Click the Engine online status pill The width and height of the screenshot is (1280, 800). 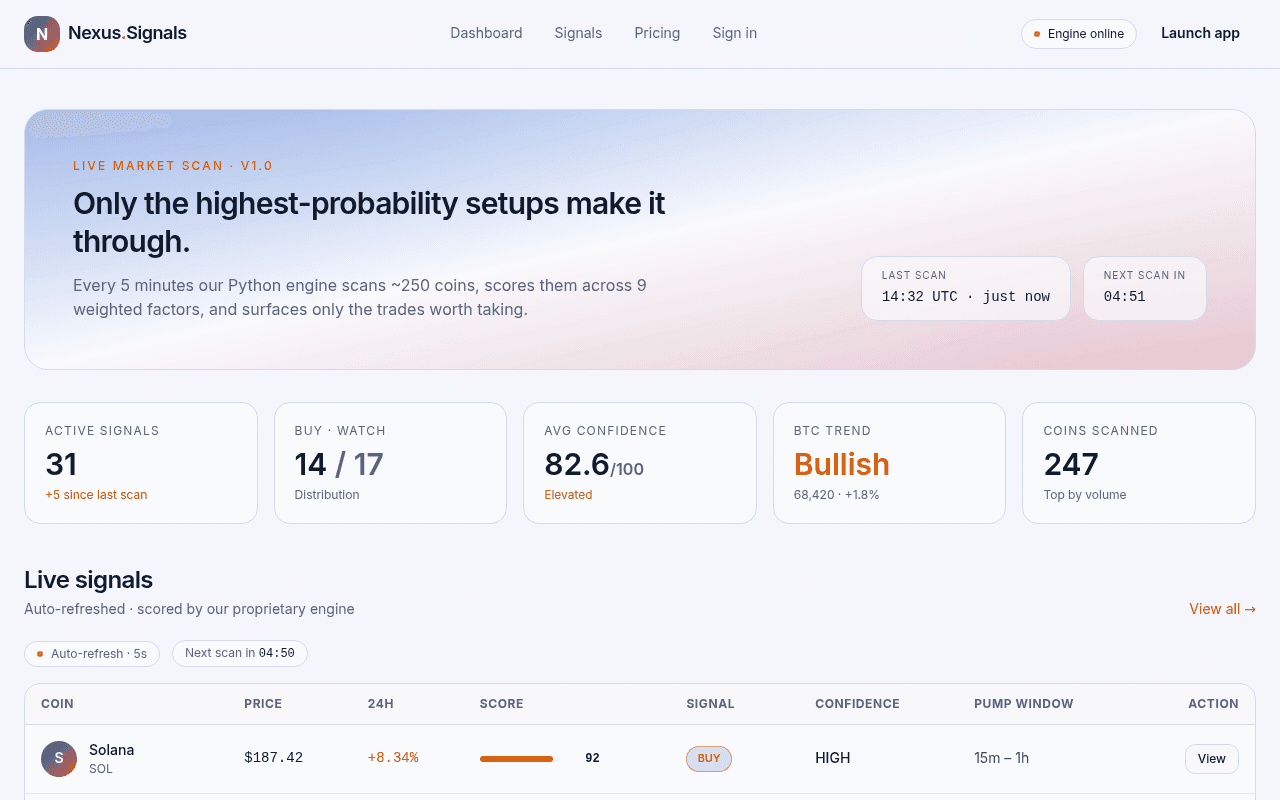1079,34
